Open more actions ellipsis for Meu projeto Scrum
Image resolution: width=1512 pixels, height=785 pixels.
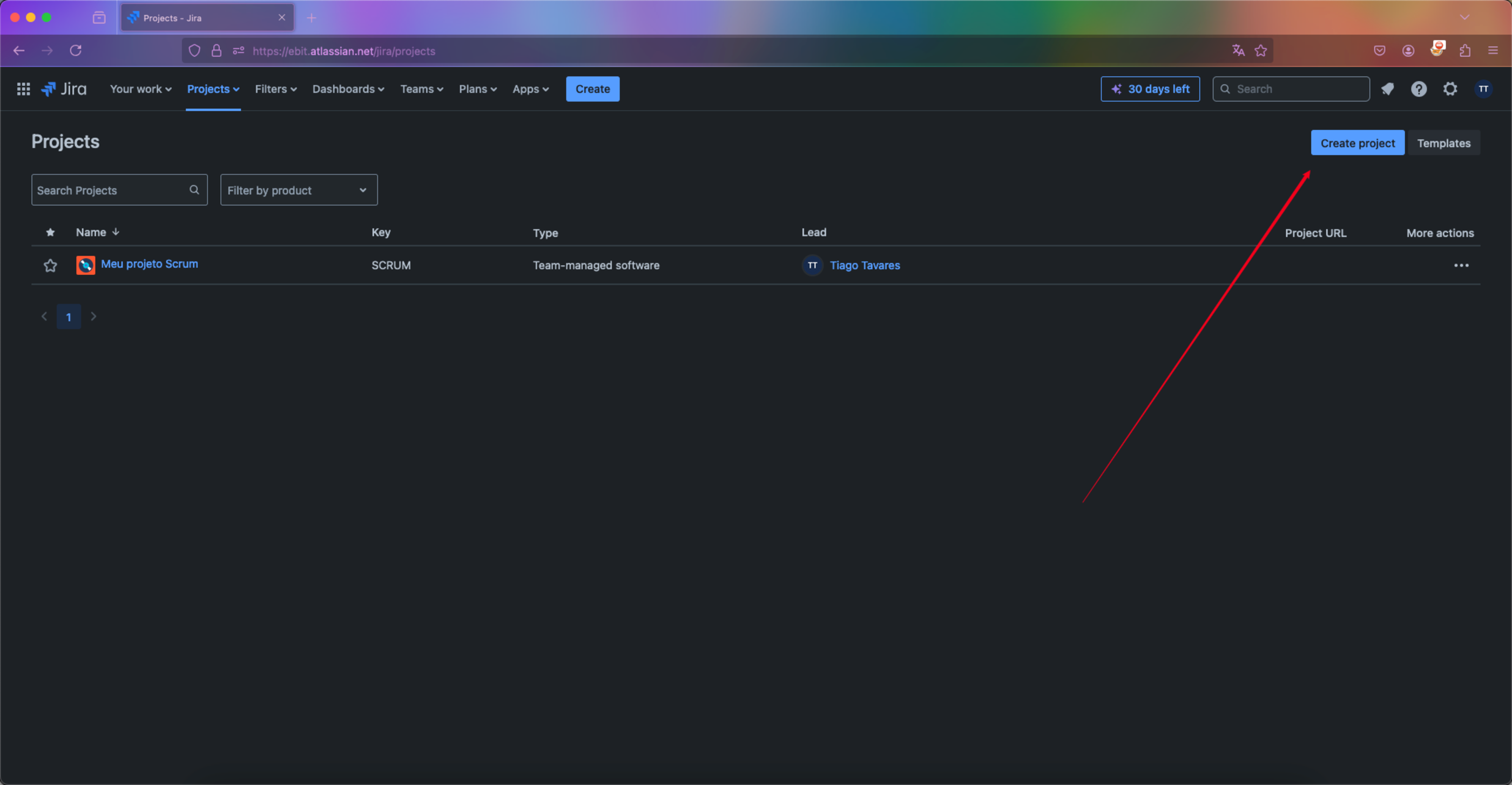pyautogui.click(x=1462, y=265)
